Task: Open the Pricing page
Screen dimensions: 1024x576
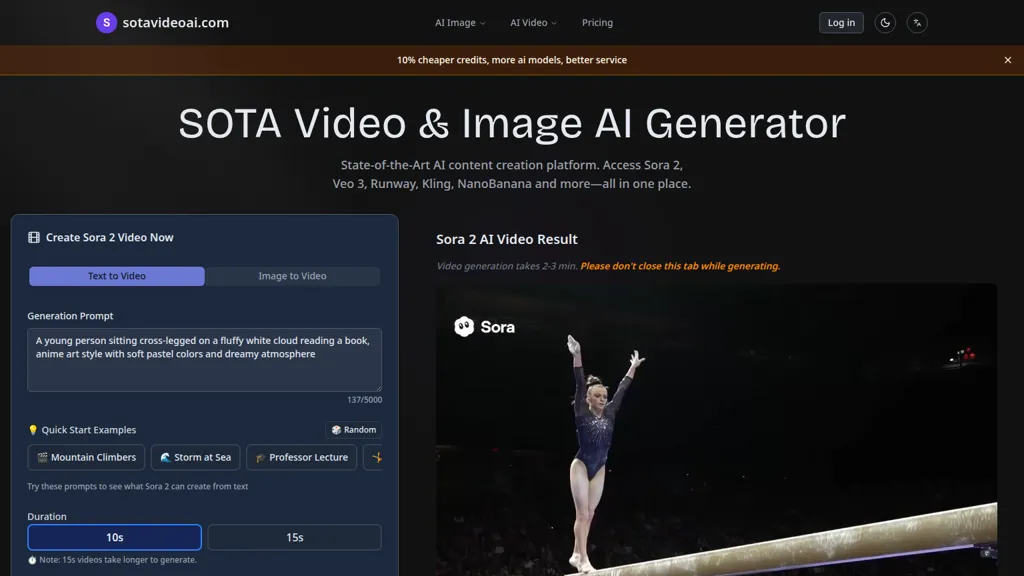Action: click(x=598, y=22)
